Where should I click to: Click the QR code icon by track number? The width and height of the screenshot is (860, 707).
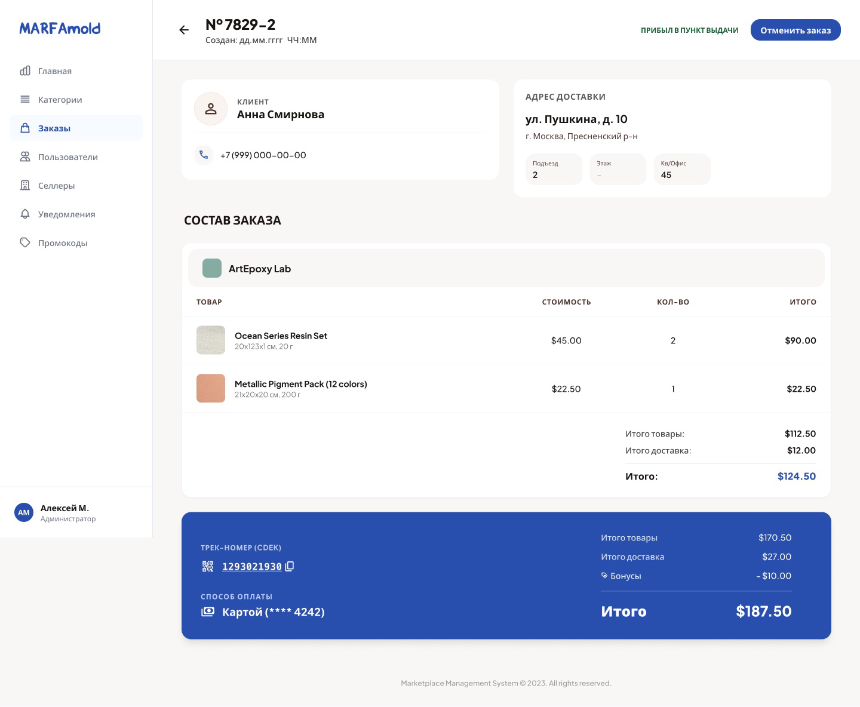tap(207, 566)
